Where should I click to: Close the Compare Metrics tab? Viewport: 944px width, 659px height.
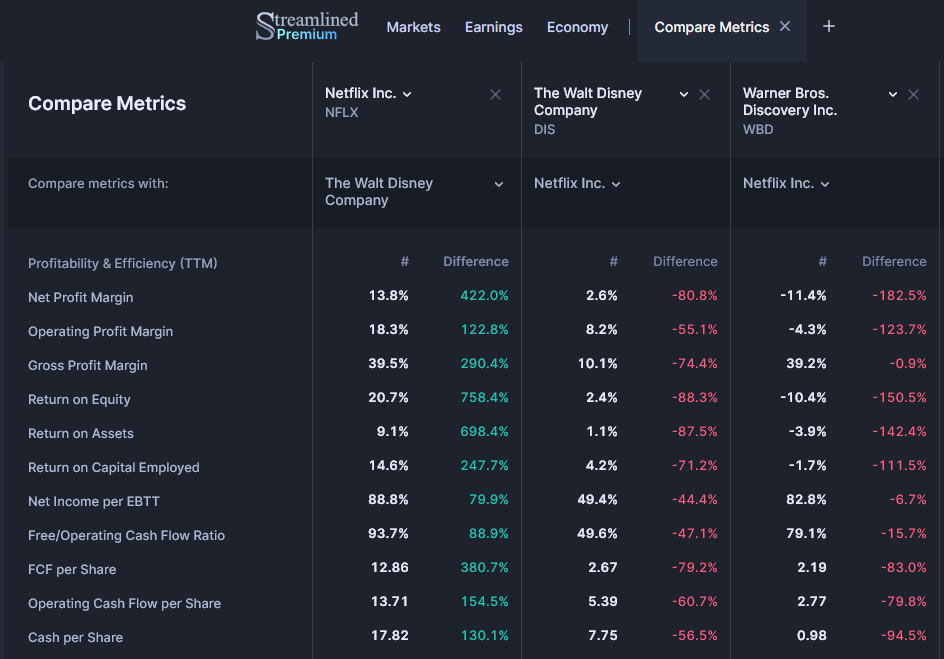(x=785, y=26)
